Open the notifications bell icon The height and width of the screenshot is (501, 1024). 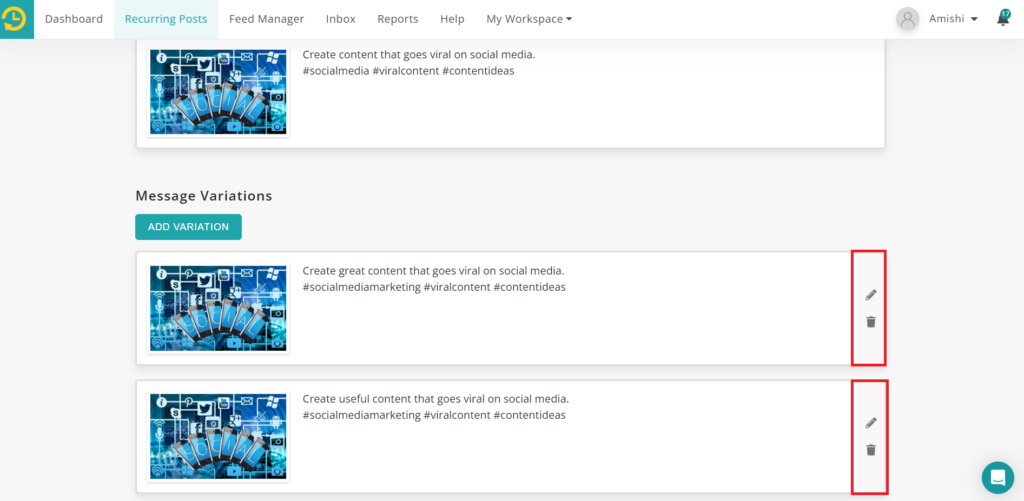tap(1003, 18)
